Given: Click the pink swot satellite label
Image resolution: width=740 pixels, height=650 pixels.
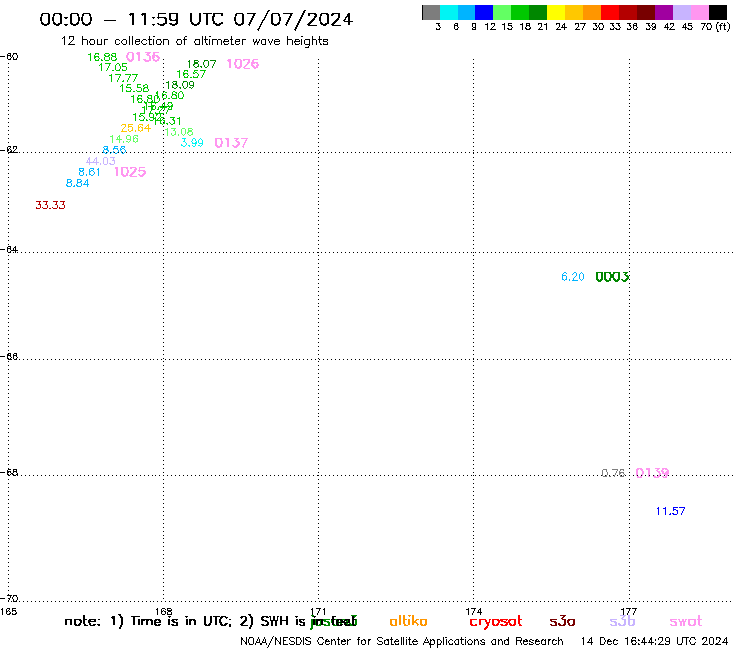Looking at the screenshot, I should (x=686, y=621).
